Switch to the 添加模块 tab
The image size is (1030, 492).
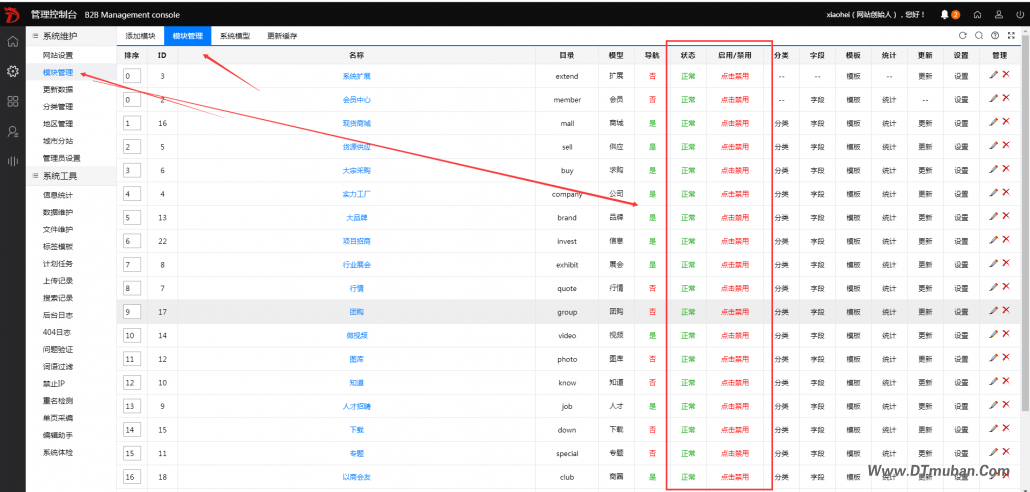pyautogui.click(x=140, y=36)
